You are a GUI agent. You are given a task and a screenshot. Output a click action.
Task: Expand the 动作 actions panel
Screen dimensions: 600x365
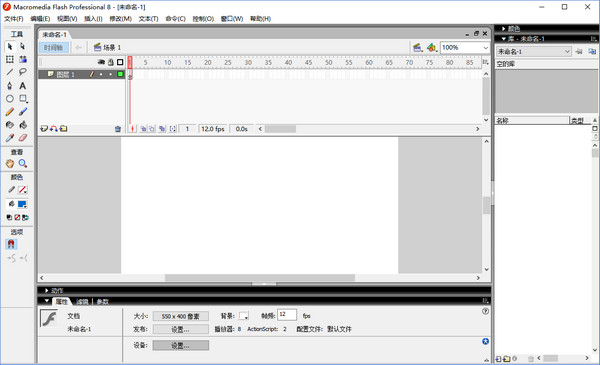pyautogui.click(x=46, y=290)
